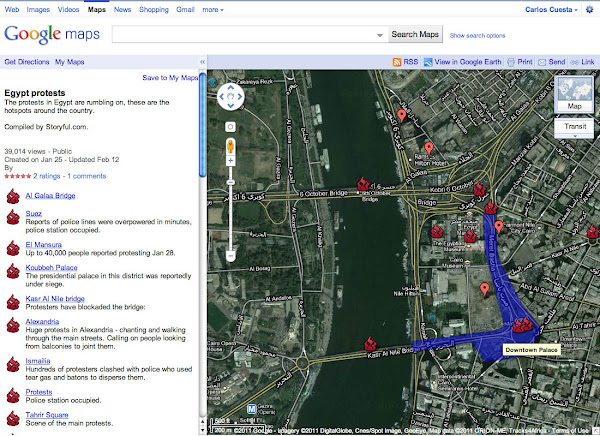The width and height of the screenshot is (600, 436).
Task: Open Carlos Cuesta account dropdown
Action: pyautogui.click(x=551, y=10)
